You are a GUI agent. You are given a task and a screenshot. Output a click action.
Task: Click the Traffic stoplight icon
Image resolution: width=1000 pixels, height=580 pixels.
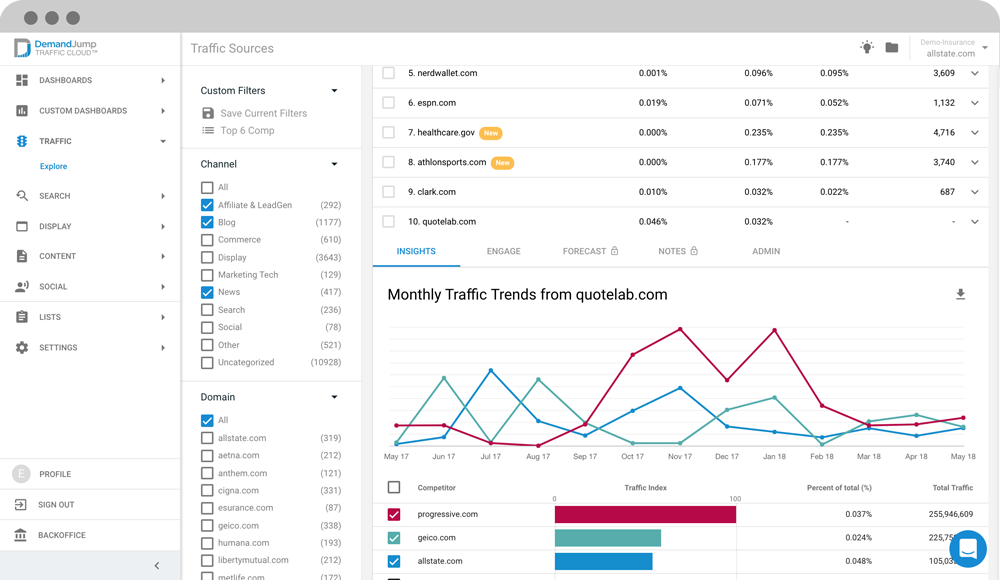(22, 141)
